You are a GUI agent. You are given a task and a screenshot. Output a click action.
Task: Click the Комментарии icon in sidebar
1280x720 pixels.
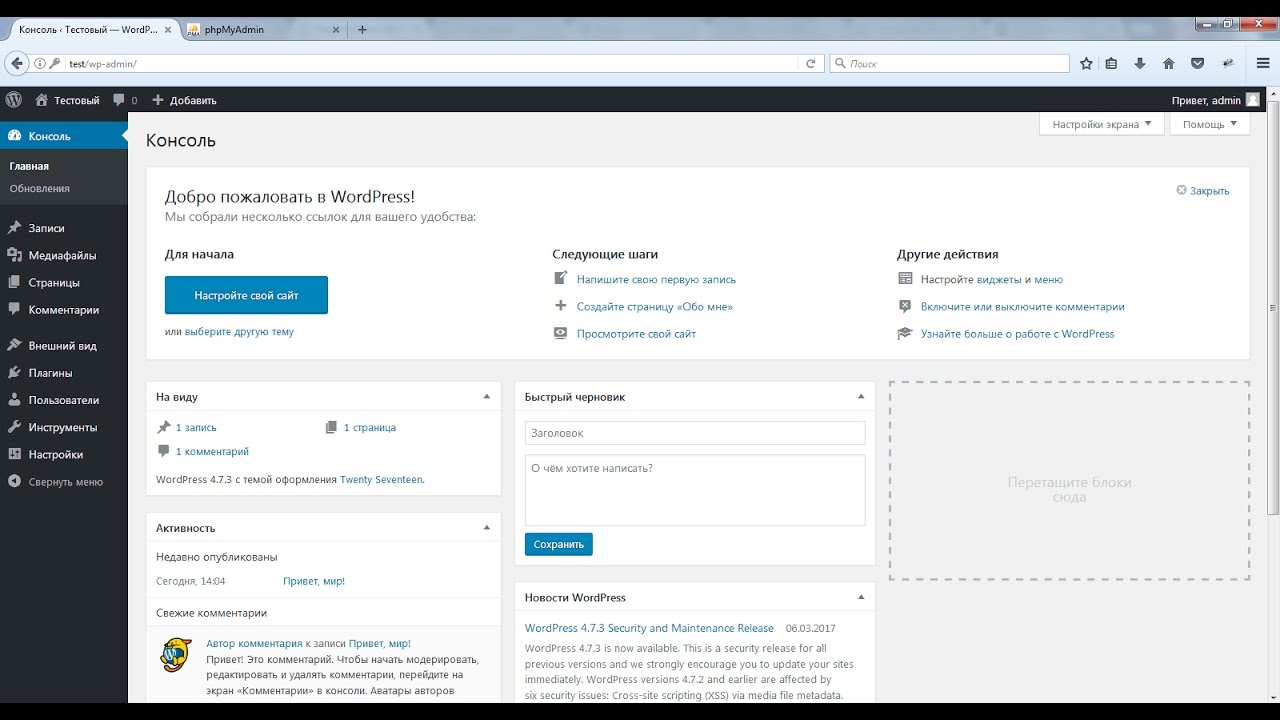pos(14,310)
